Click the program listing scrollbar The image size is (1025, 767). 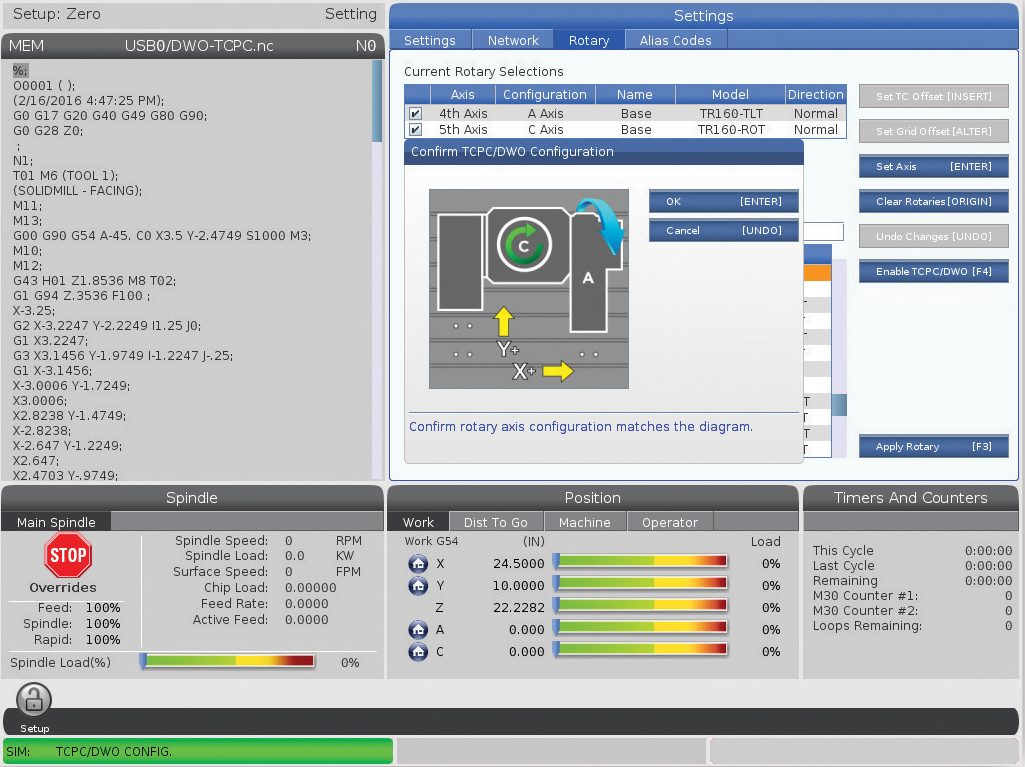click(377, 100)
